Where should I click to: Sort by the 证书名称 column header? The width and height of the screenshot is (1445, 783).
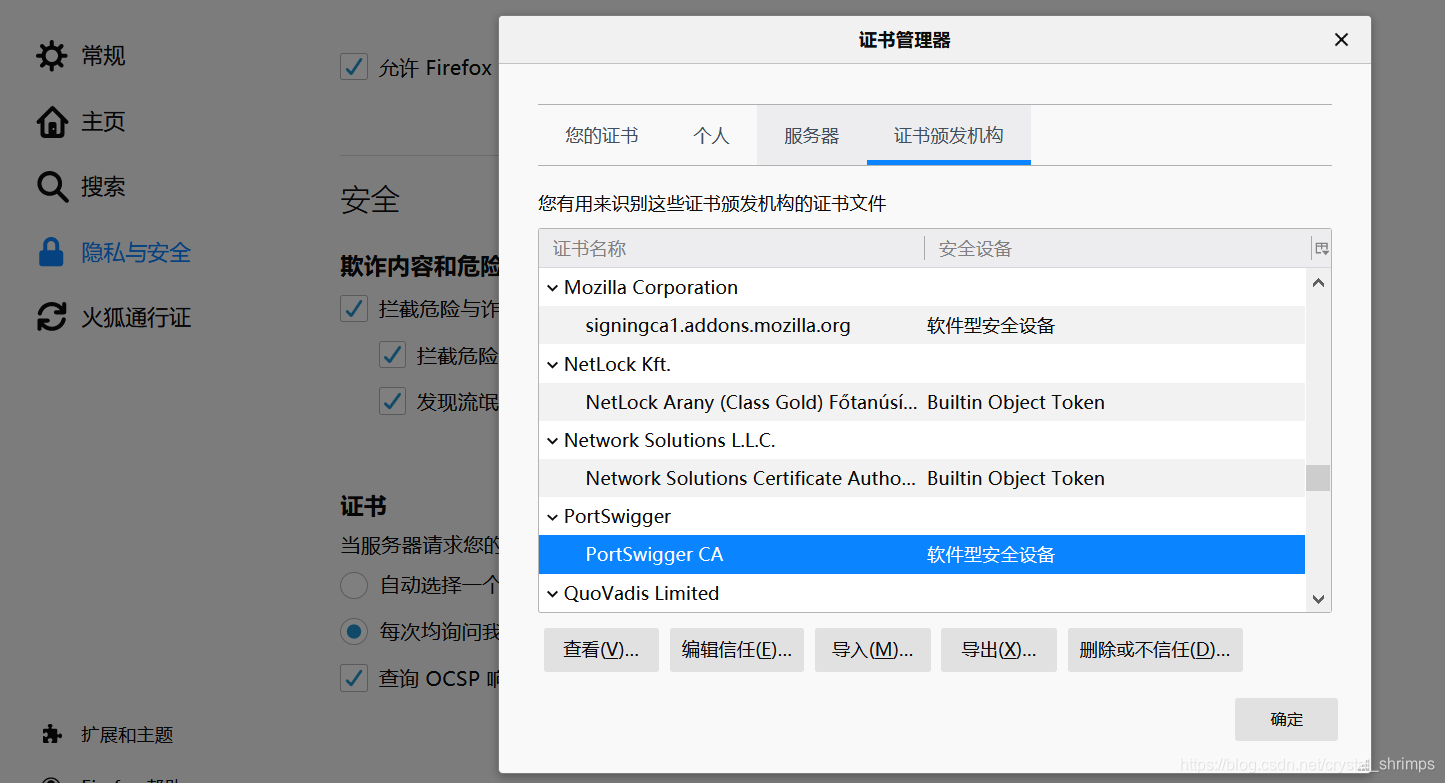[x=731, y=248]
